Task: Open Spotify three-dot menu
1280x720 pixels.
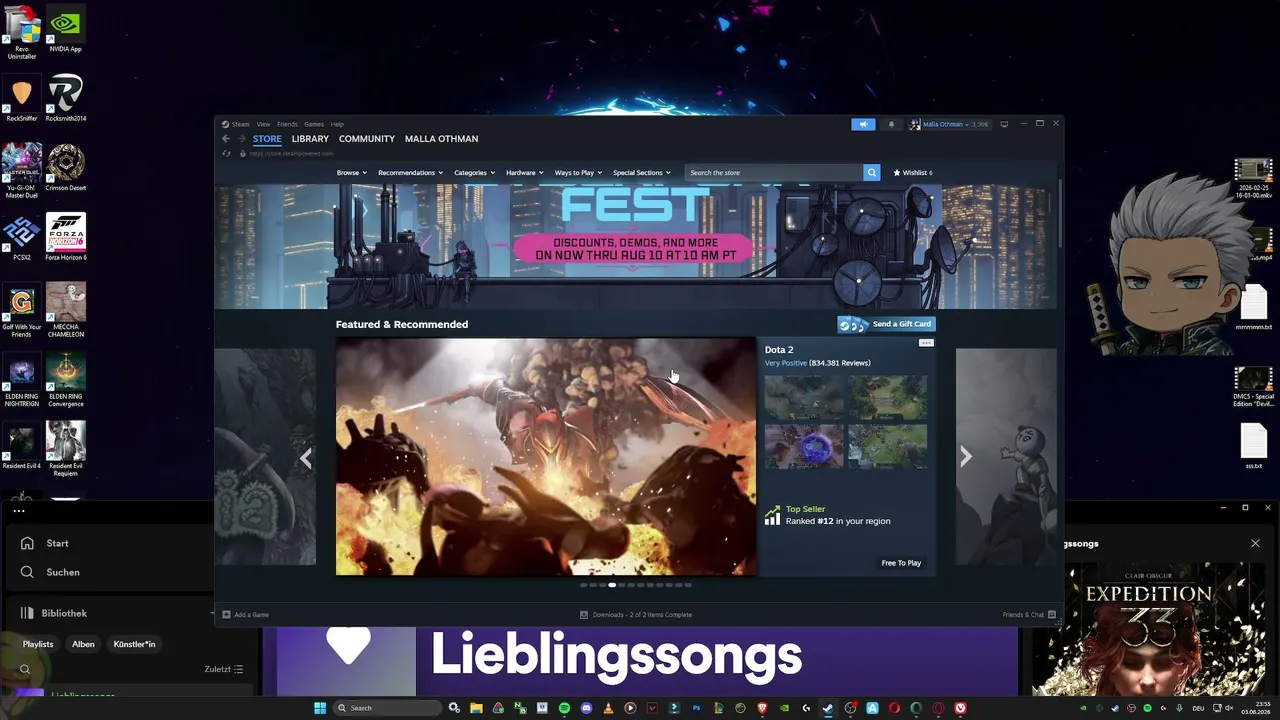Action: 18,511
